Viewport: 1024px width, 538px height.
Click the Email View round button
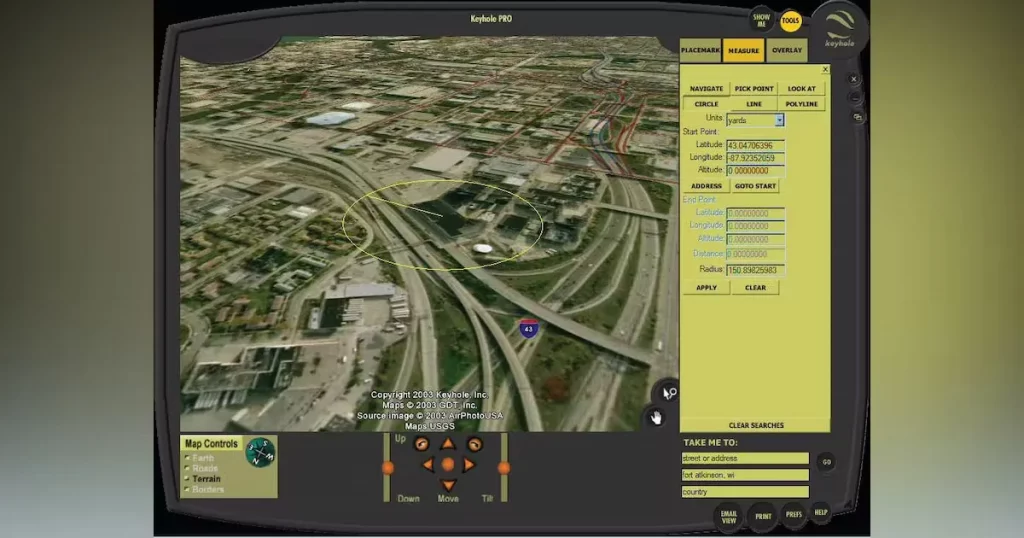(729, 517)
